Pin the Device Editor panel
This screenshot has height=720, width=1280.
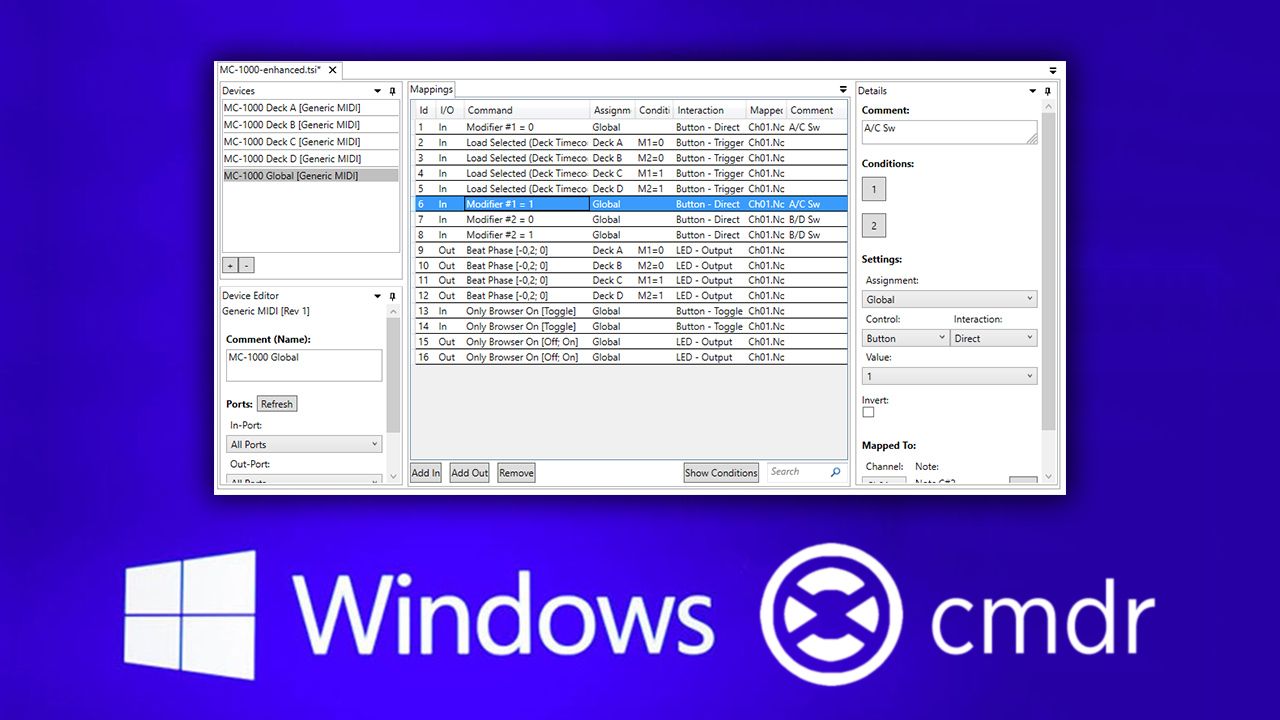tap(393, 296)
